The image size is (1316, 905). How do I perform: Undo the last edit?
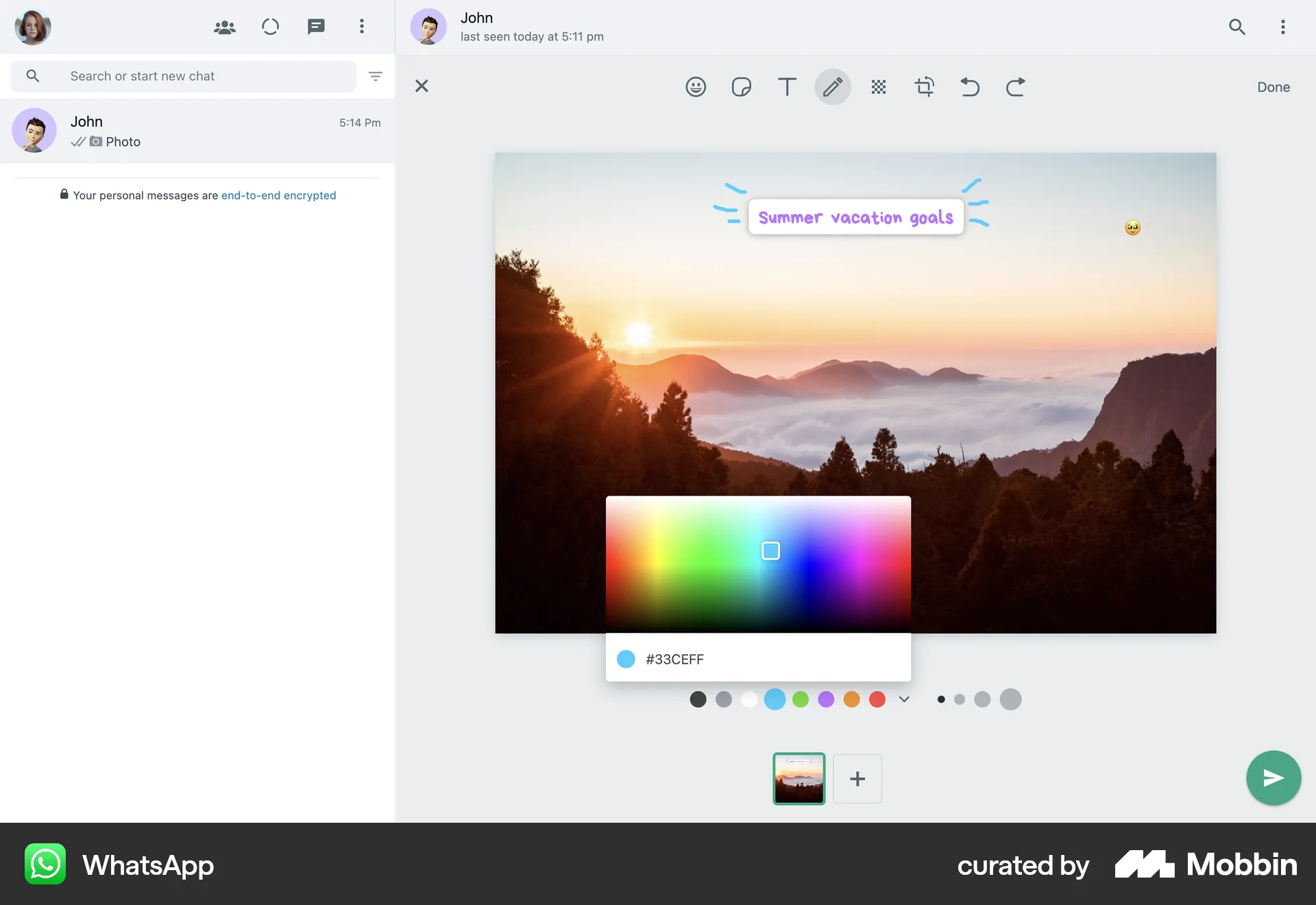coord(969,86)
